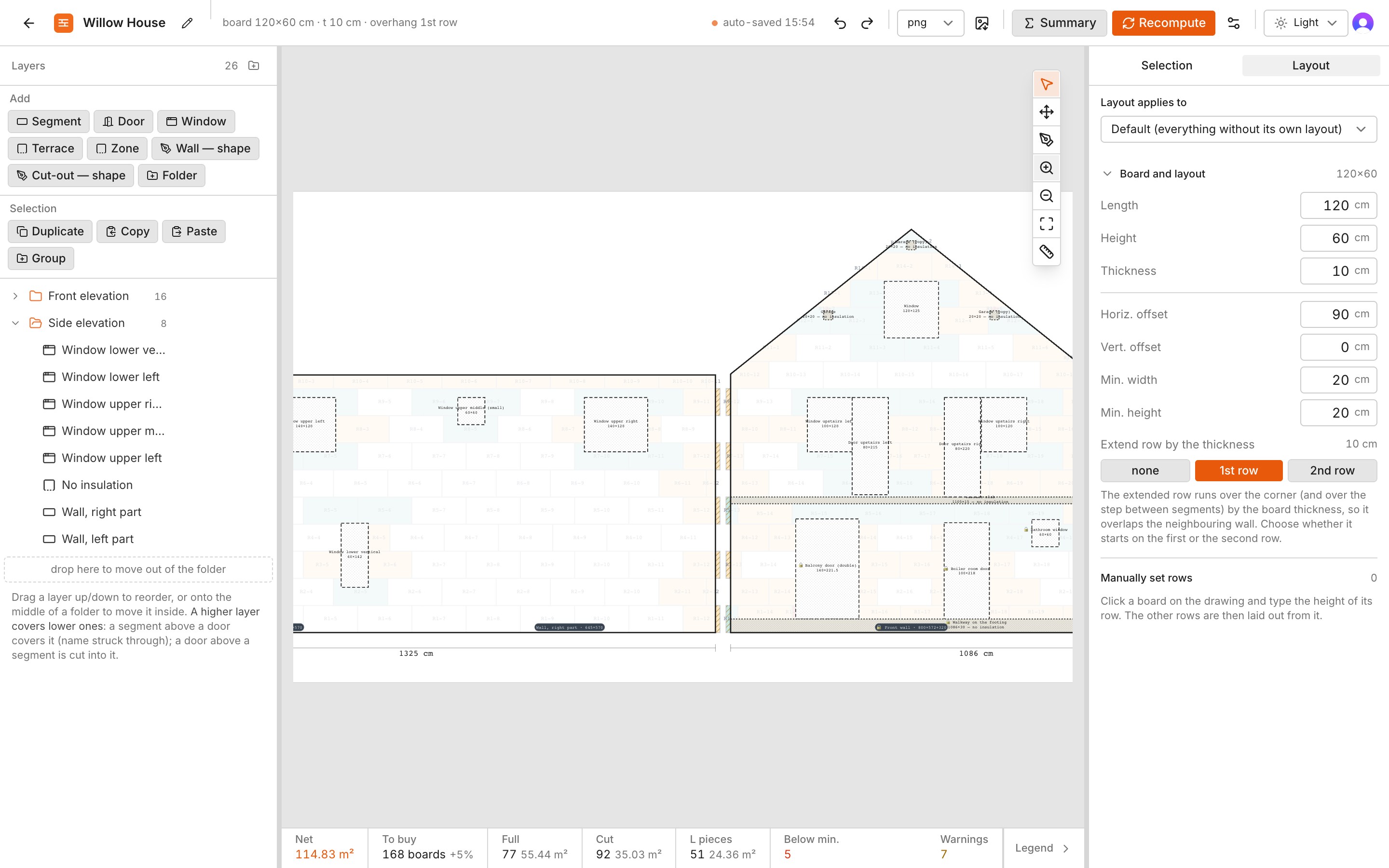
Task: Click the Duplicate button
Action: (x=50, y=231)
